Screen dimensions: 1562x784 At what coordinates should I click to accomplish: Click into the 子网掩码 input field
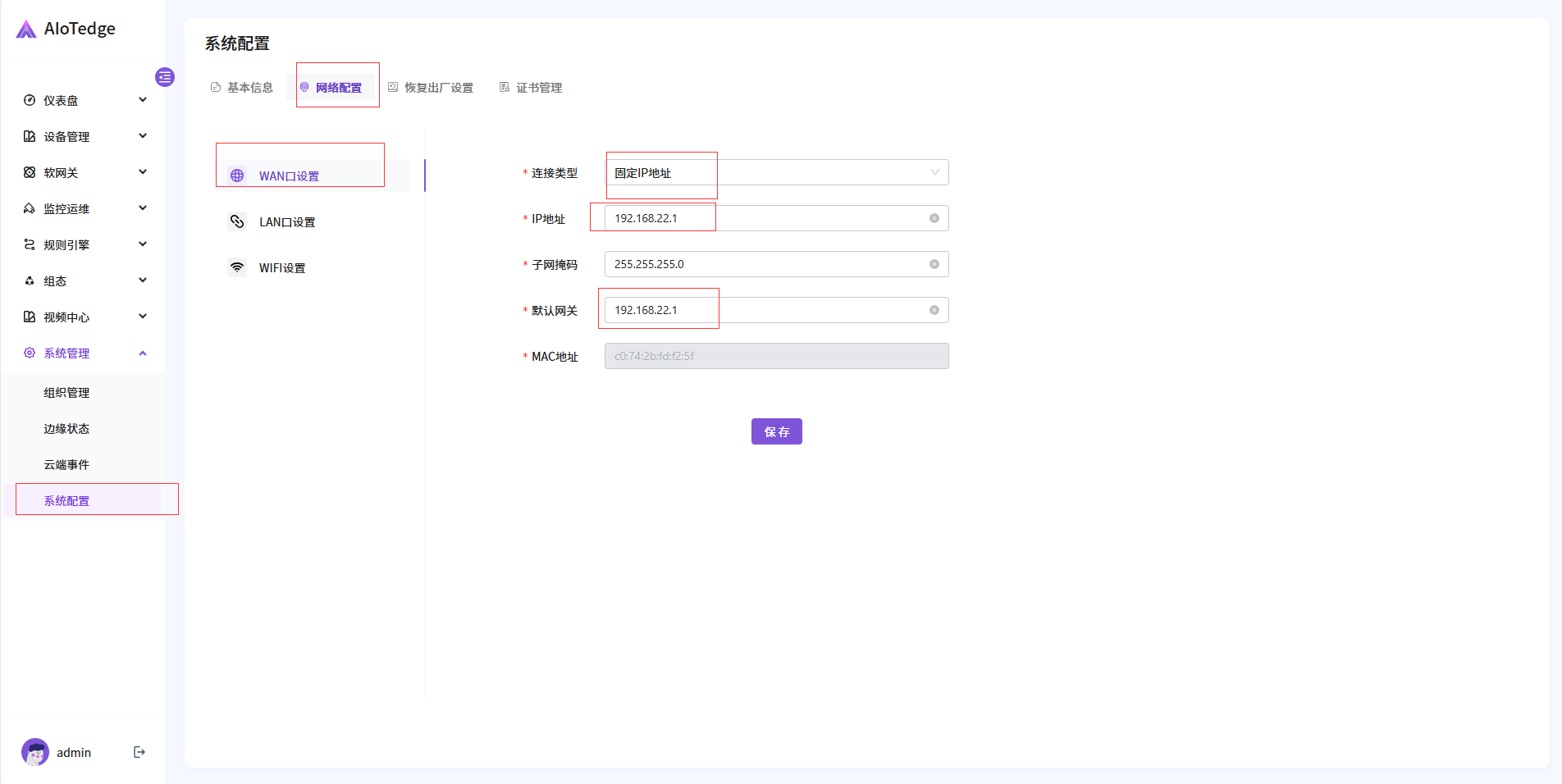[x=763, y=264]
